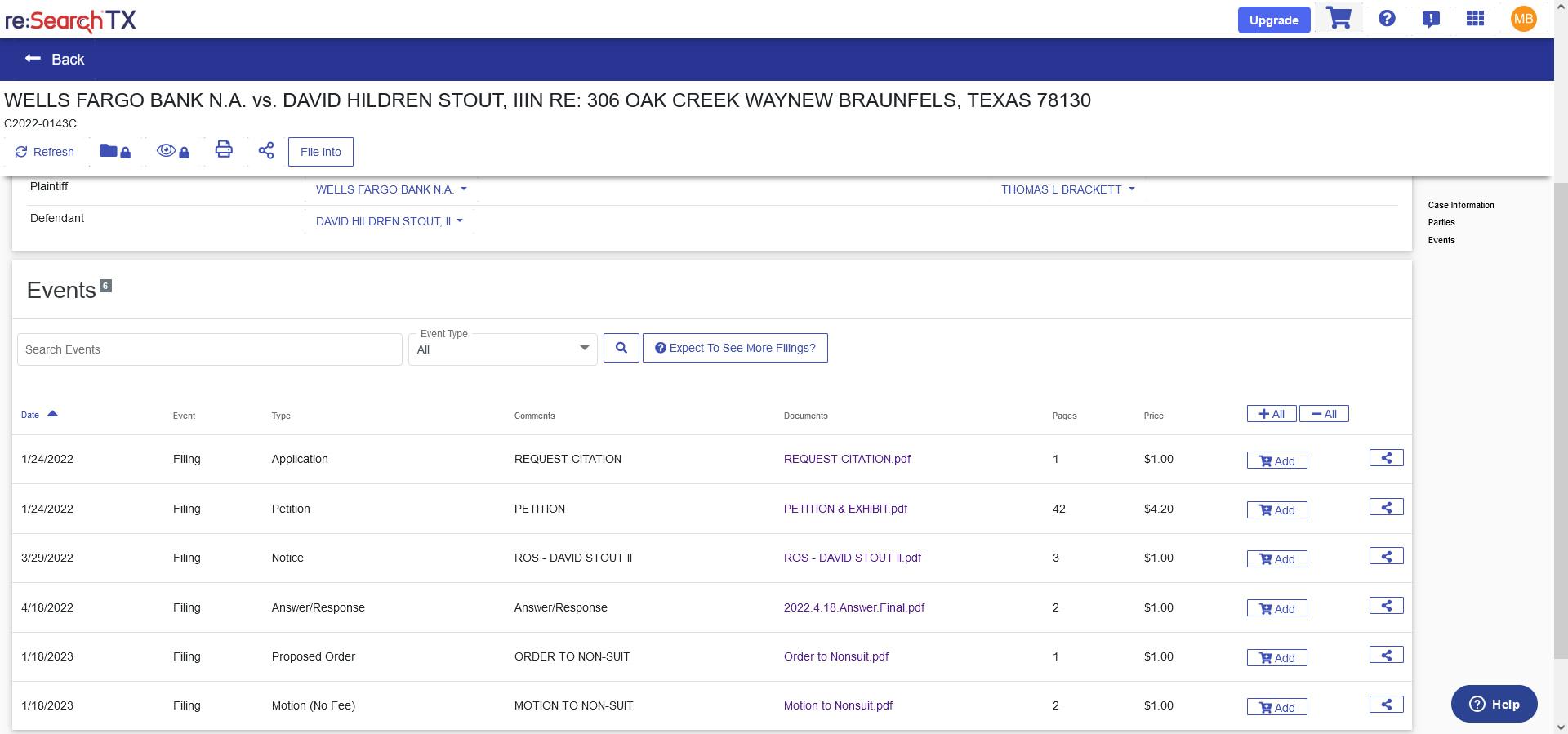This screenshot has height=734, width=1568.
Task: Share the ROS - DAVID STOUT II row
Action: coord(1387,556)
